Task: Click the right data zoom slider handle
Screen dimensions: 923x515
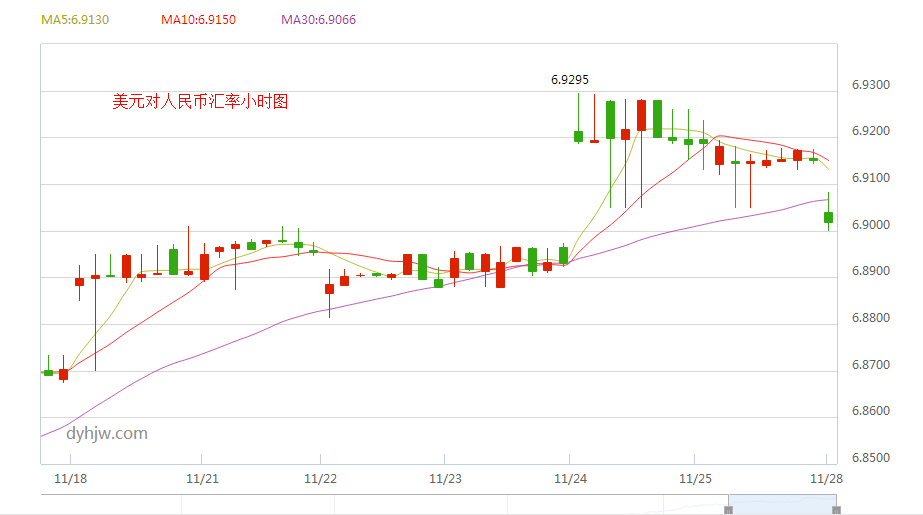Action: coord(838,510)
